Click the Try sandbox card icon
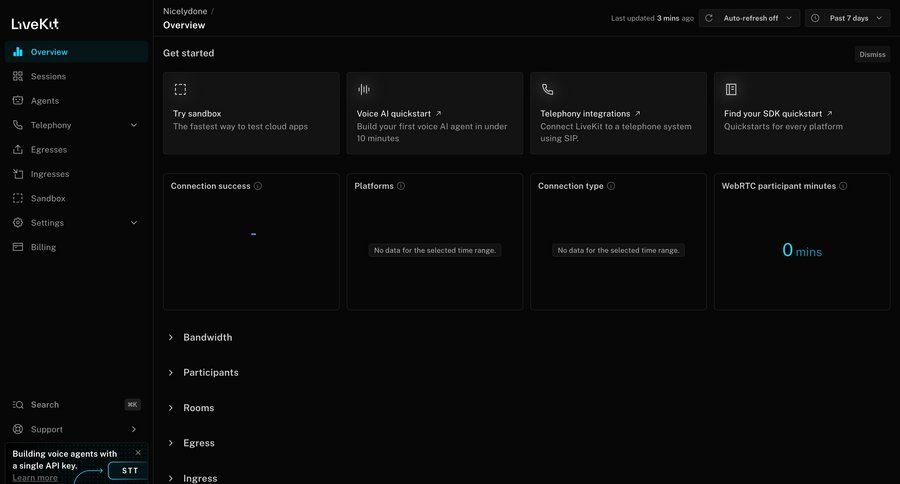Image resolution: width=900 pixels, height=484 pixels. 180,89
